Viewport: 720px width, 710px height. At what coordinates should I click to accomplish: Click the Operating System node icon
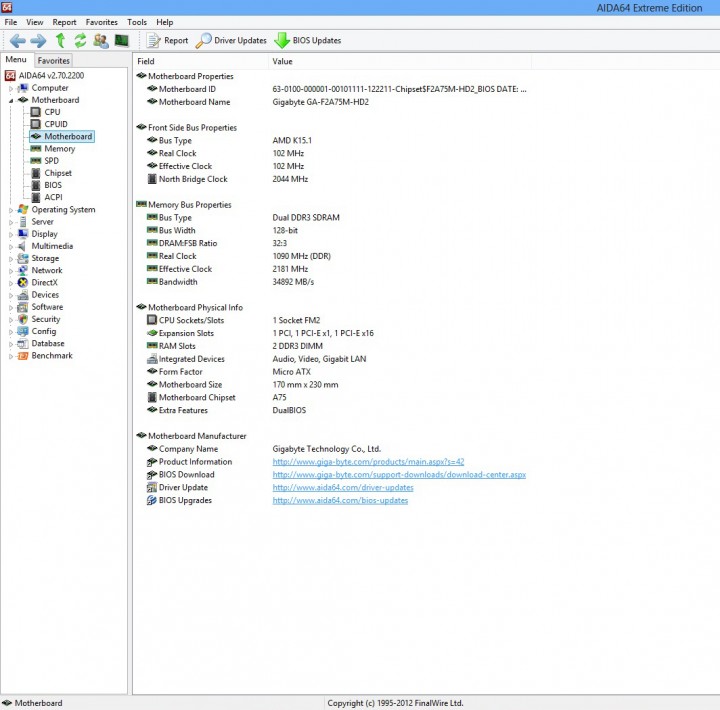23,209
